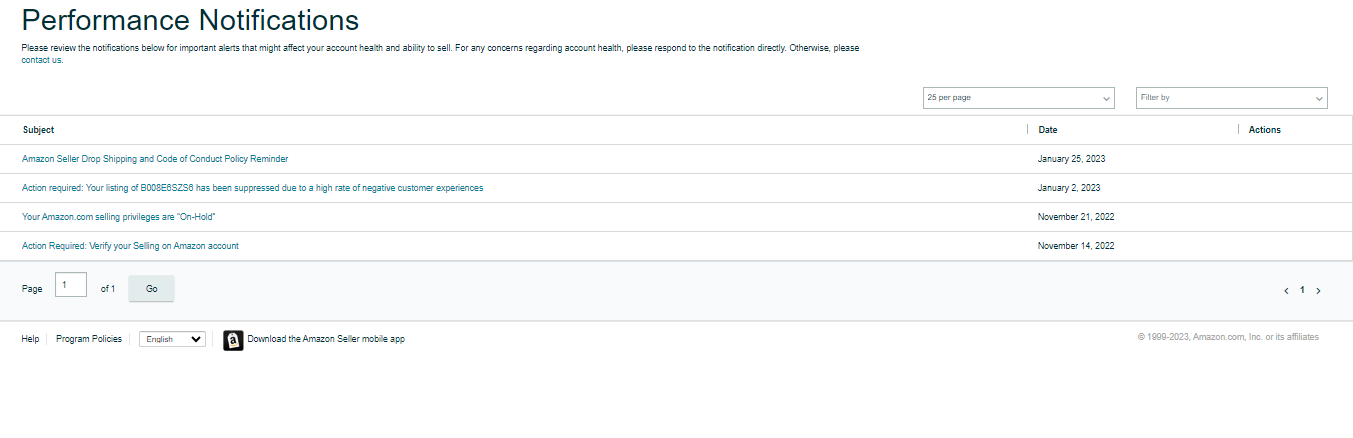
Task: Click the page number input field
Action: coord(71,285)
